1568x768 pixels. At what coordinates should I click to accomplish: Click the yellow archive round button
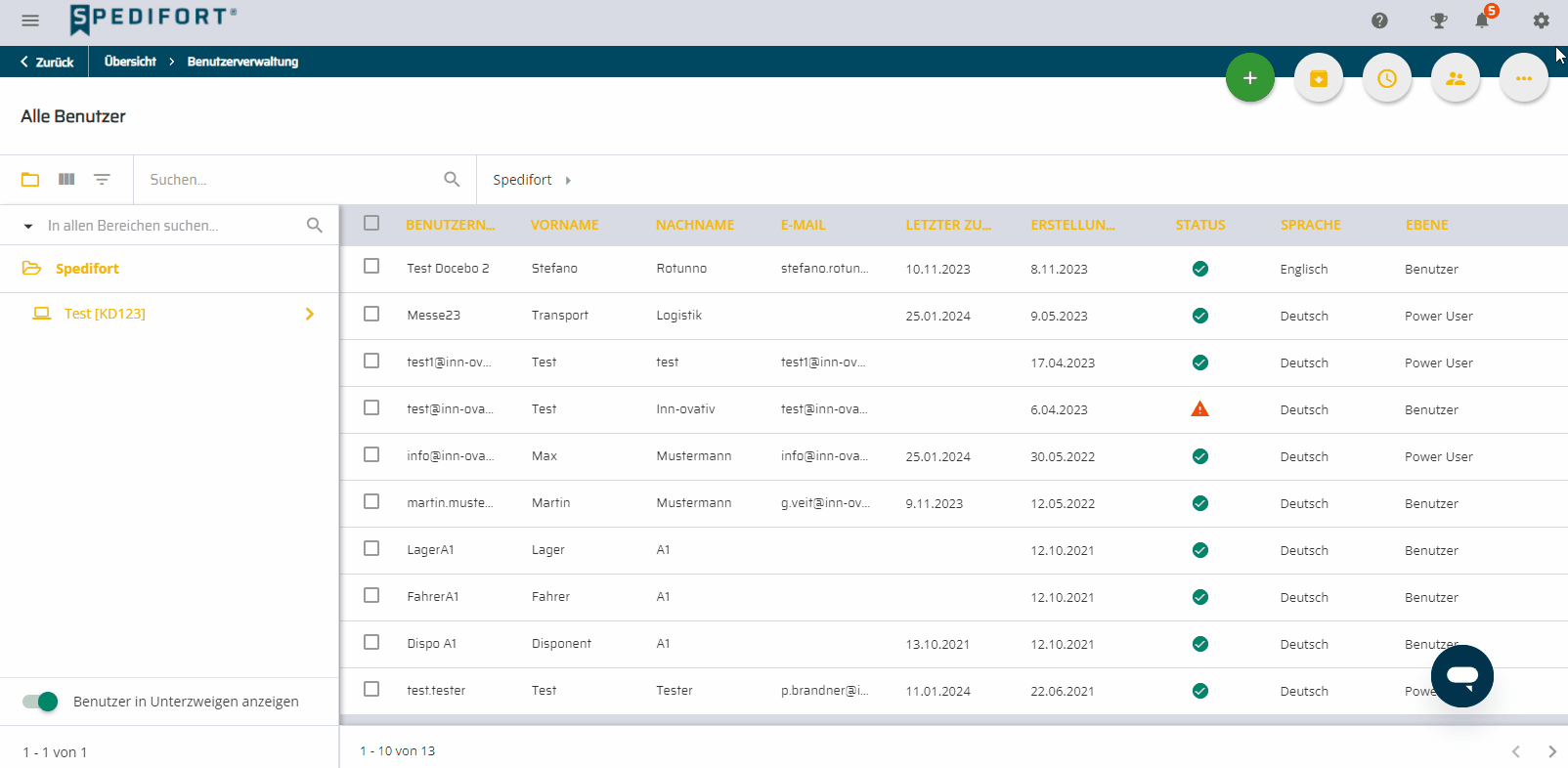[1319, 78]
